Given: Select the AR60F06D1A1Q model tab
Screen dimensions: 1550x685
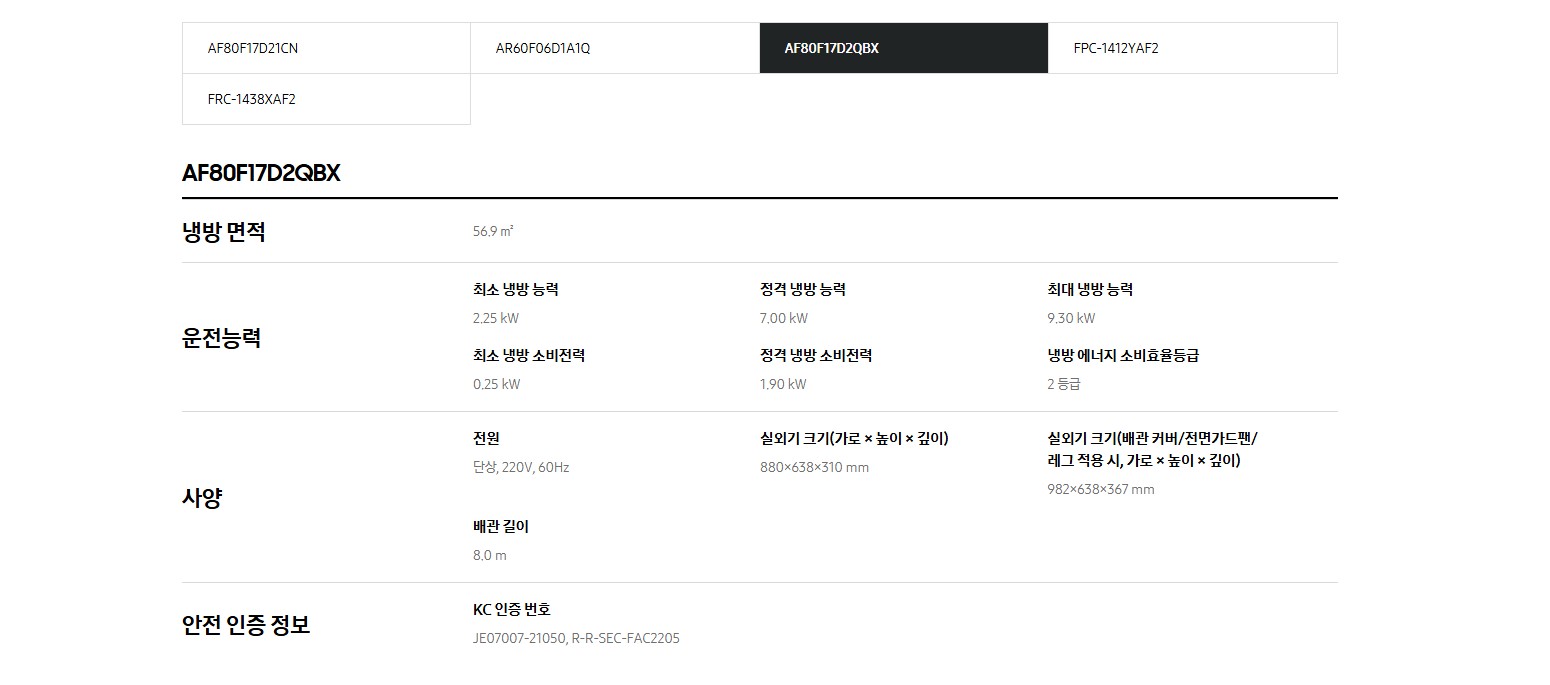Looking at the screenshot, I should point(615,48).
